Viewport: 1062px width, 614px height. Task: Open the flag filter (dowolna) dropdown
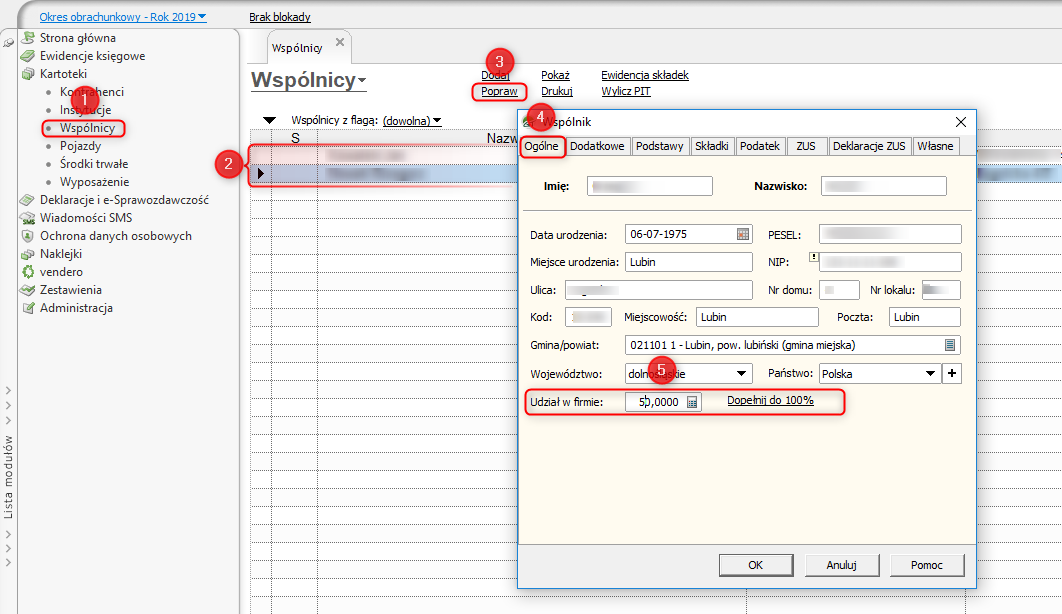[x=412, y=121]
